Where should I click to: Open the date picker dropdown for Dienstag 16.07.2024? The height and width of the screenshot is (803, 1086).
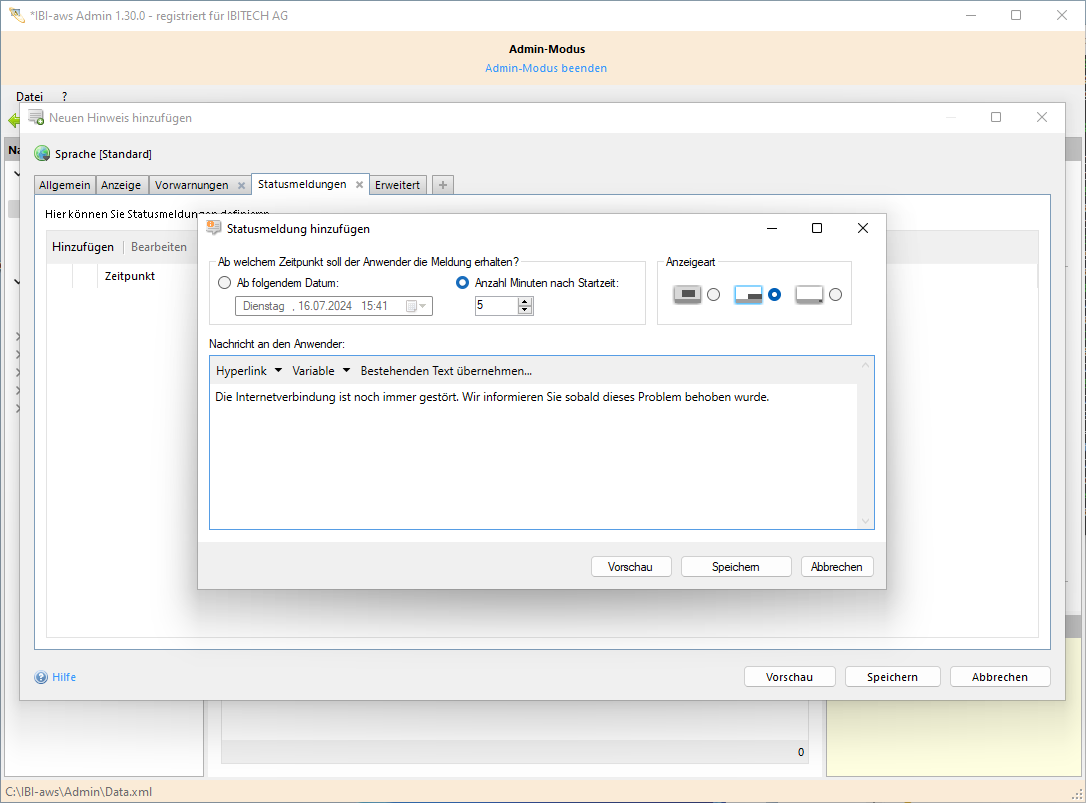coord(422,305)
